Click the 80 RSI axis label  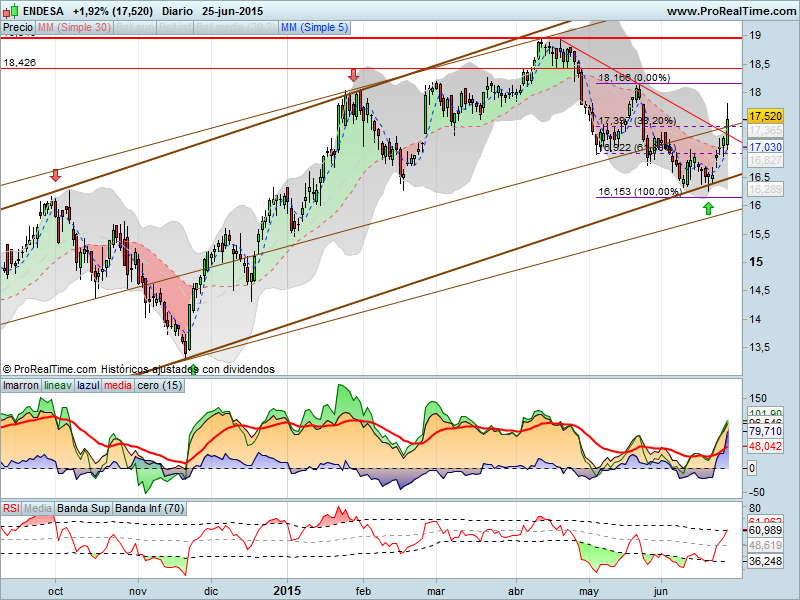point(755,508)
